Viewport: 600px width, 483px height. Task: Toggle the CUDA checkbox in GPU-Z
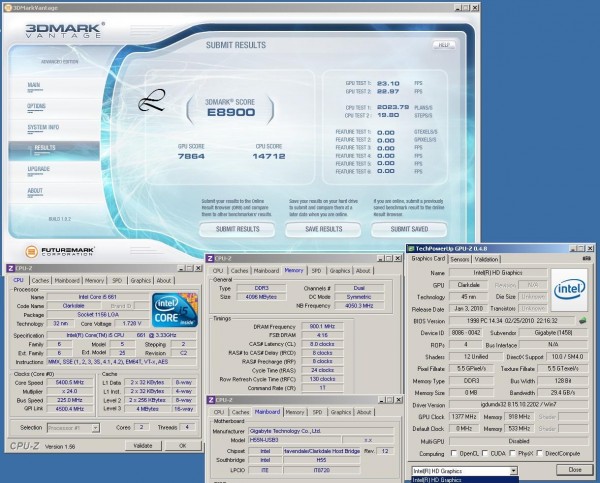coord(486,451)
